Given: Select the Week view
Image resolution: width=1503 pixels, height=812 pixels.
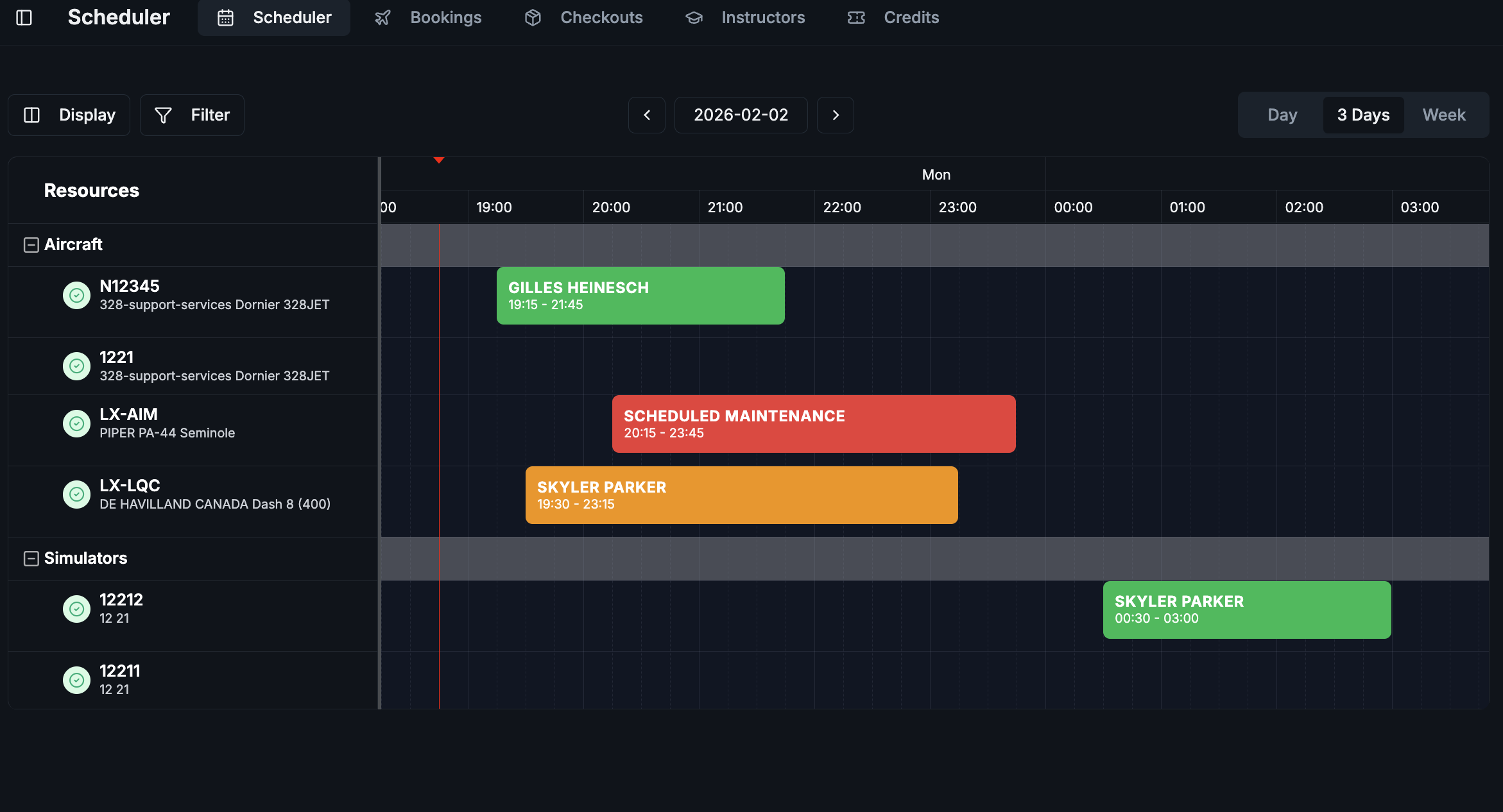Looking at the screenshot, I should tap(1444, 115).
